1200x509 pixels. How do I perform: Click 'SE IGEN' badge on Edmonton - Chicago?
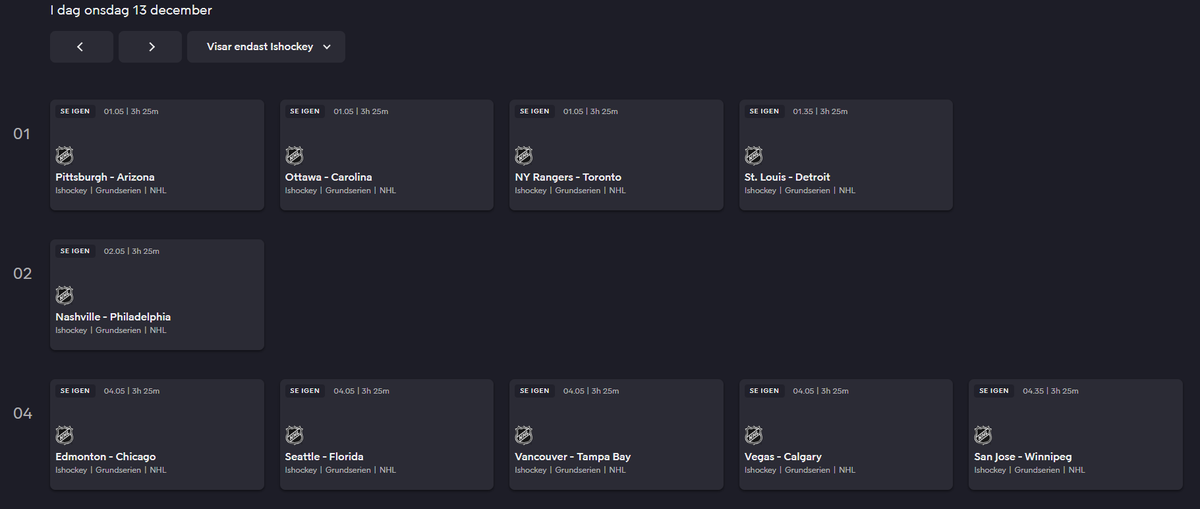pos(75,391)
